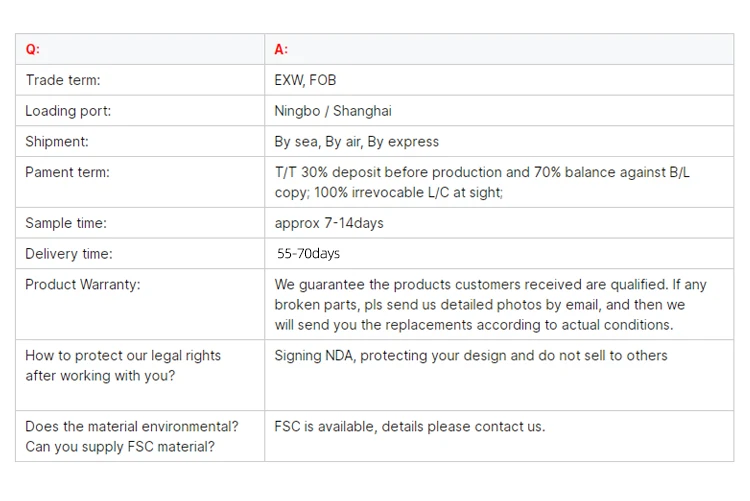Click the red "Q:" header cell
Viewport: 750px width, 501px height.
[33, 50]
